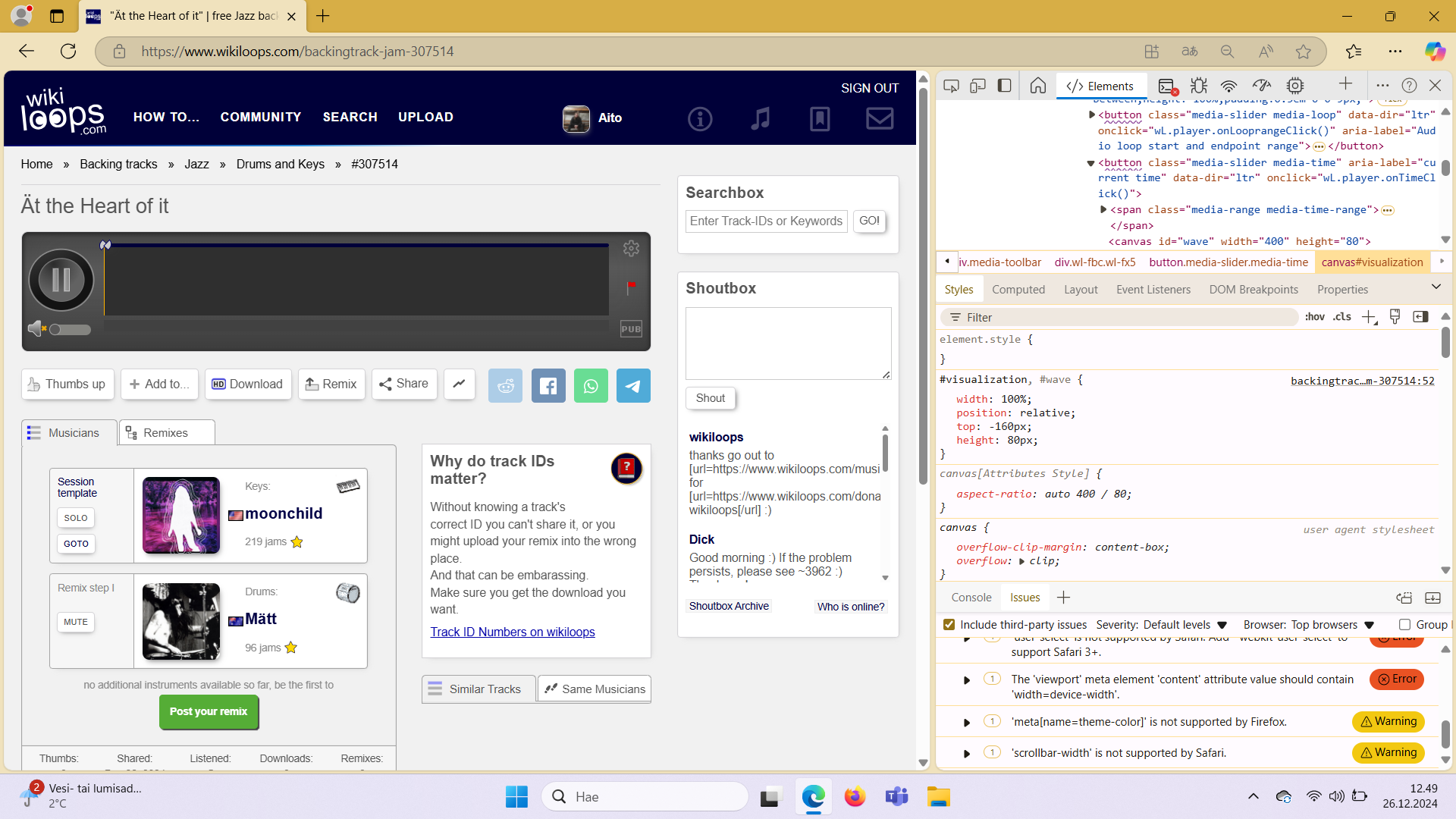
Task: Click the Share button
Action: pyautogui.click(x=404, y=384)
